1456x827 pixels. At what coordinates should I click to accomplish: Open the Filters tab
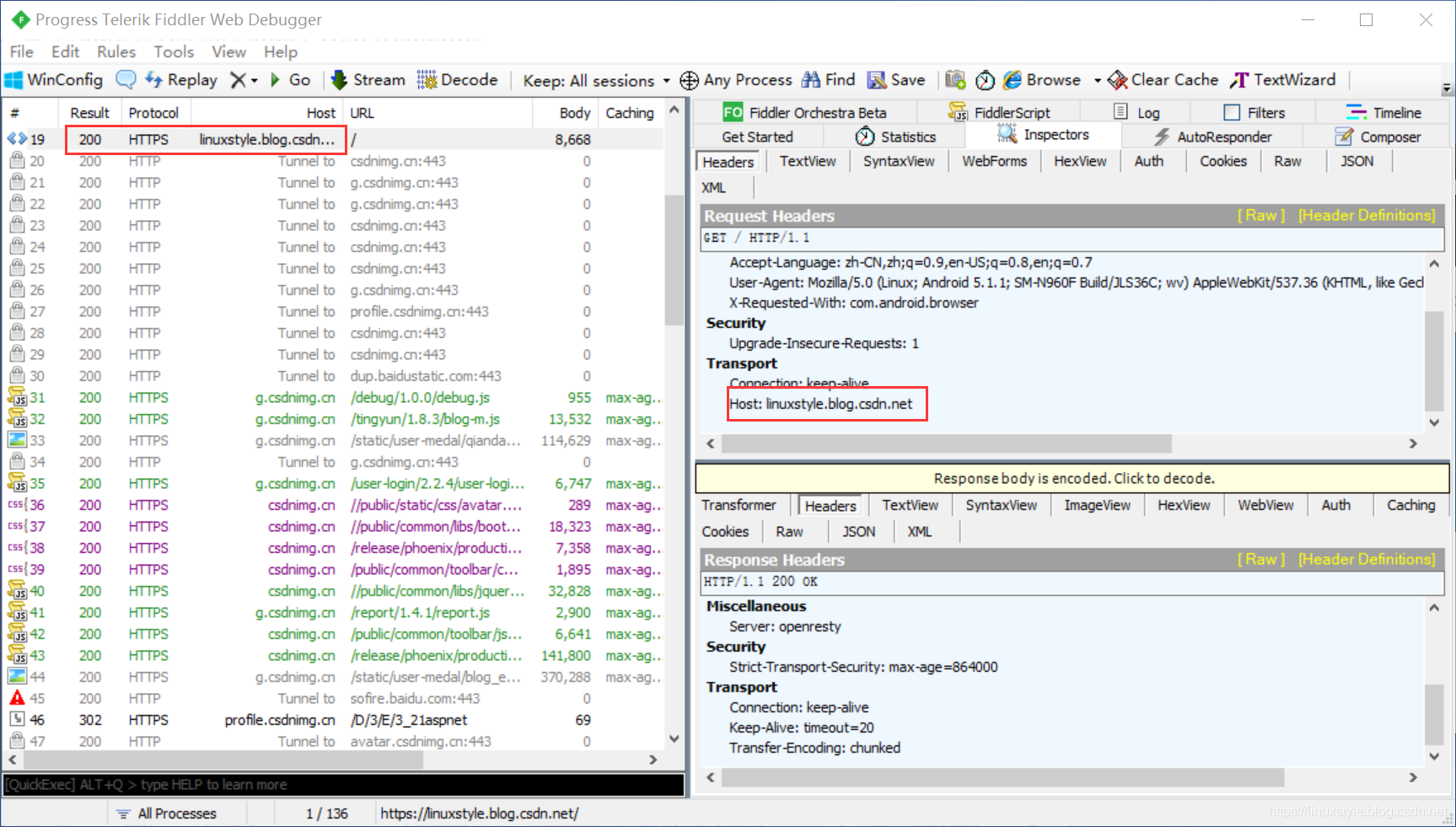tap(1255, 112)
